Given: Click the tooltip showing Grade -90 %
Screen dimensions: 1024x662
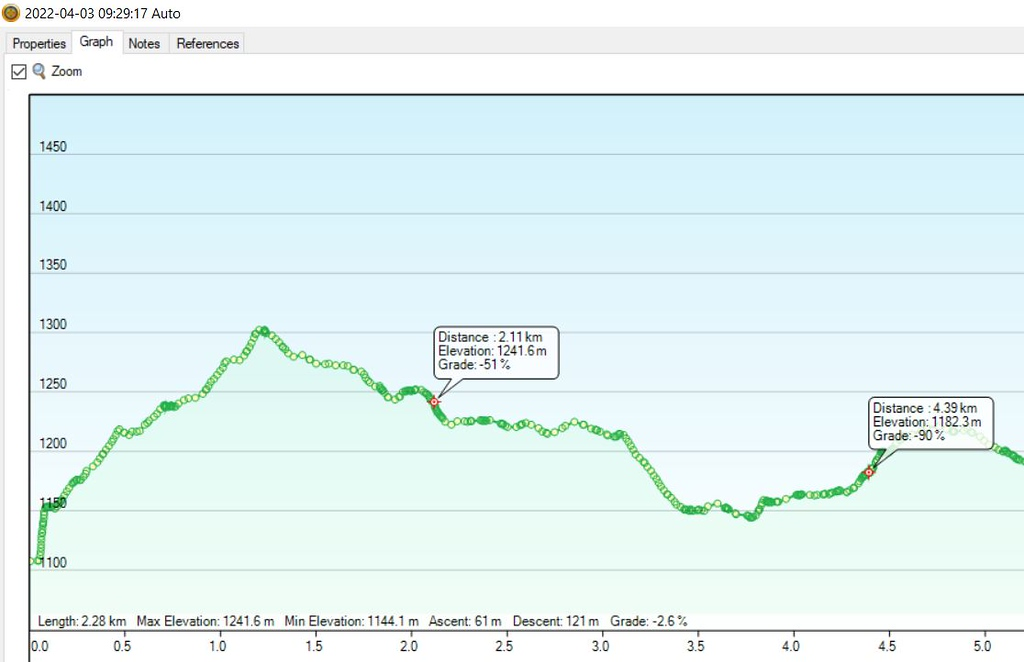Looking at the screenshot, I should click(x=931, y=422).
